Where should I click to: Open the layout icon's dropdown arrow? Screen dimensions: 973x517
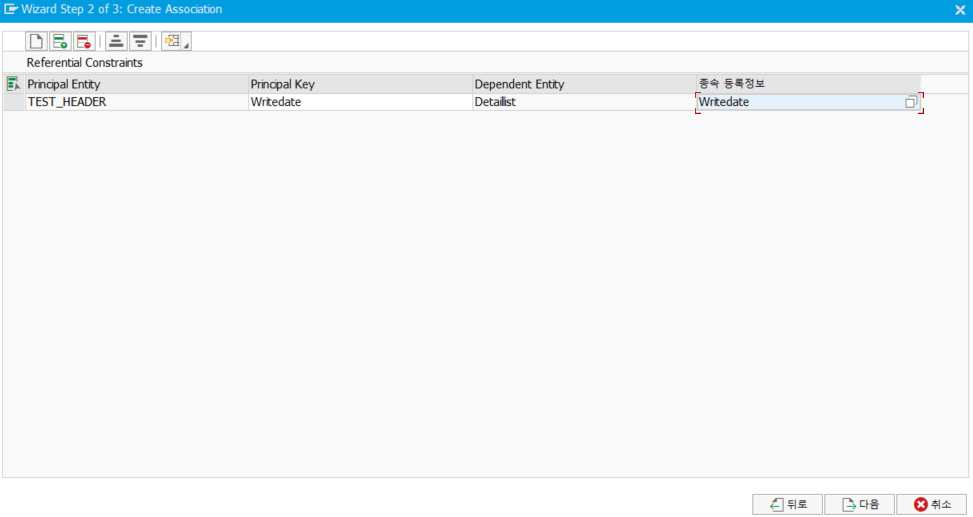pos(186,45)
